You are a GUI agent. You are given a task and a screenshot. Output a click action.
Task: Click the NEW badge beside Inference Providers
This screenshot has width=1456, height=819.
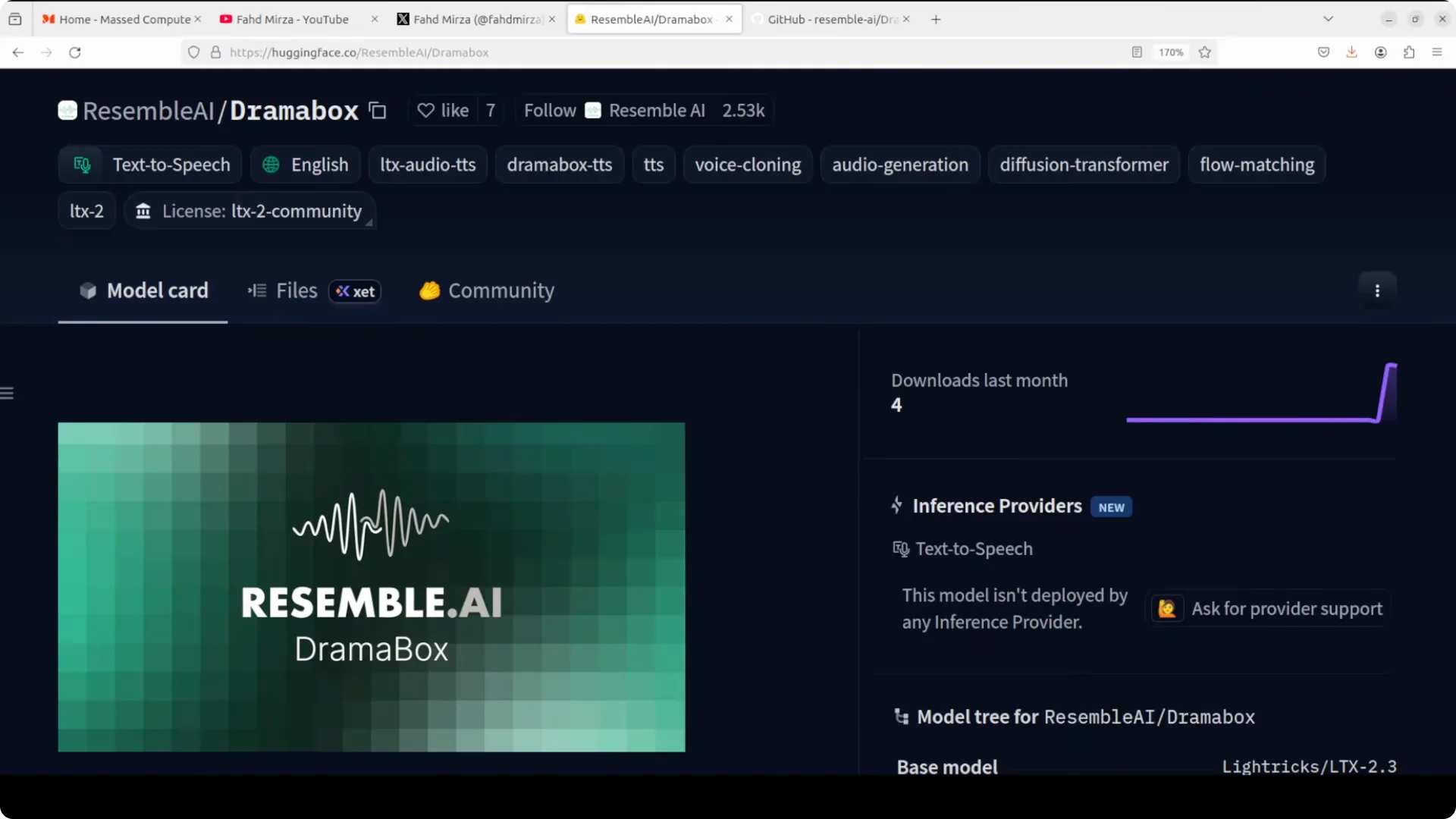tap(1111, 507)
